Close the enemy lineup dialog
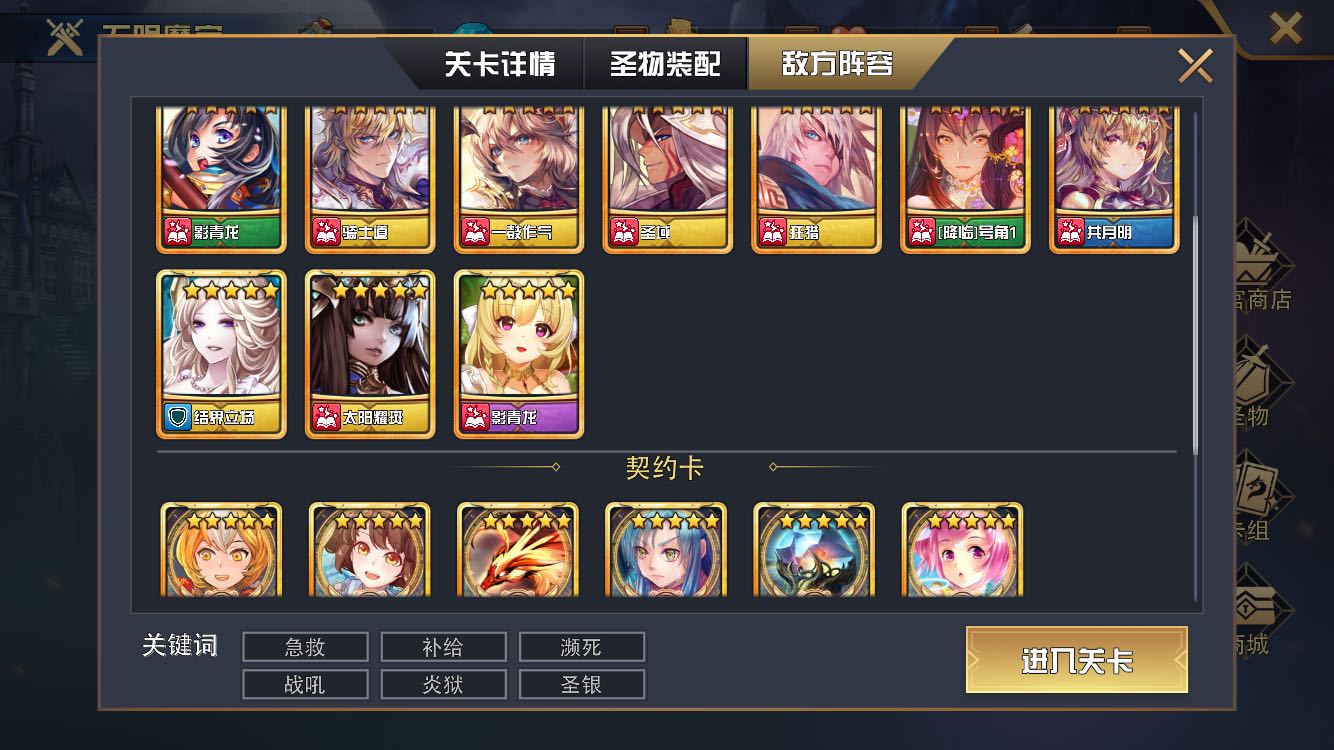This screenshot has width=1334, height=750. point(1195,65)
